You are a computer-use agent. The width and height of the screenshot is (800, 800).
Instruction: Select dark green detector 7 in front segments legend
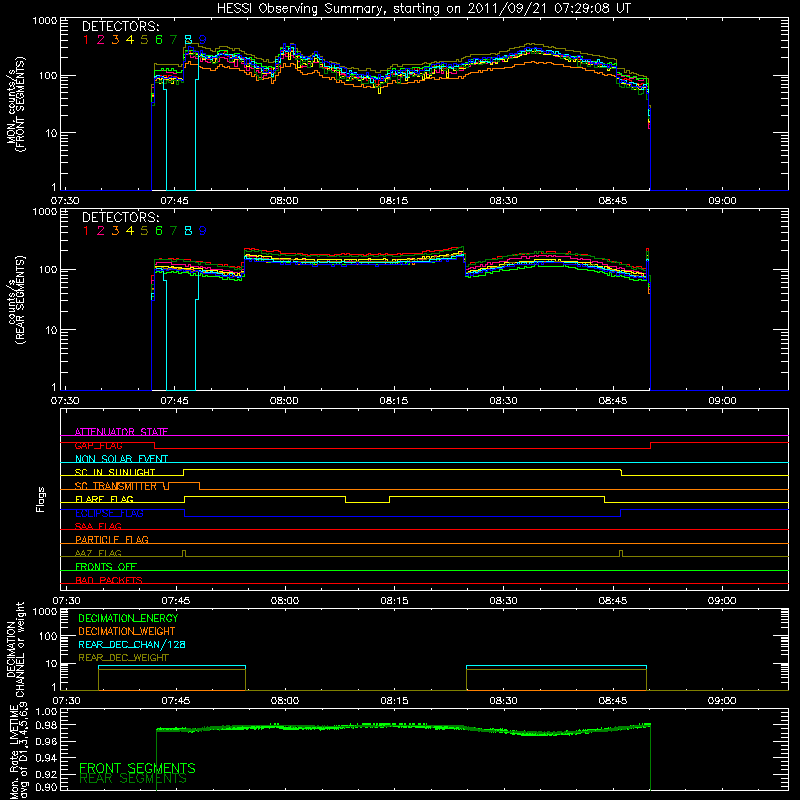(x=173, y=40)
